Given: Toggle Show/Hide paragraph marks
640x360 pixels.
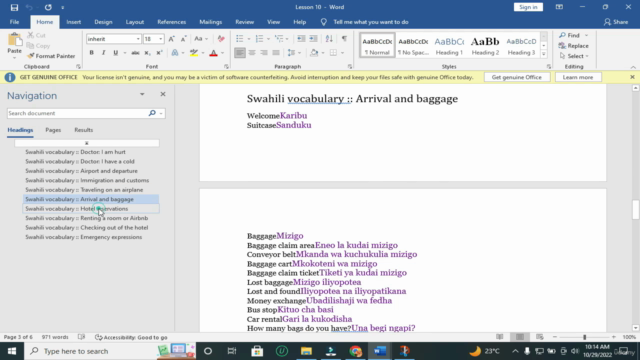Looking at the screenshot, I should click(344, 39).
